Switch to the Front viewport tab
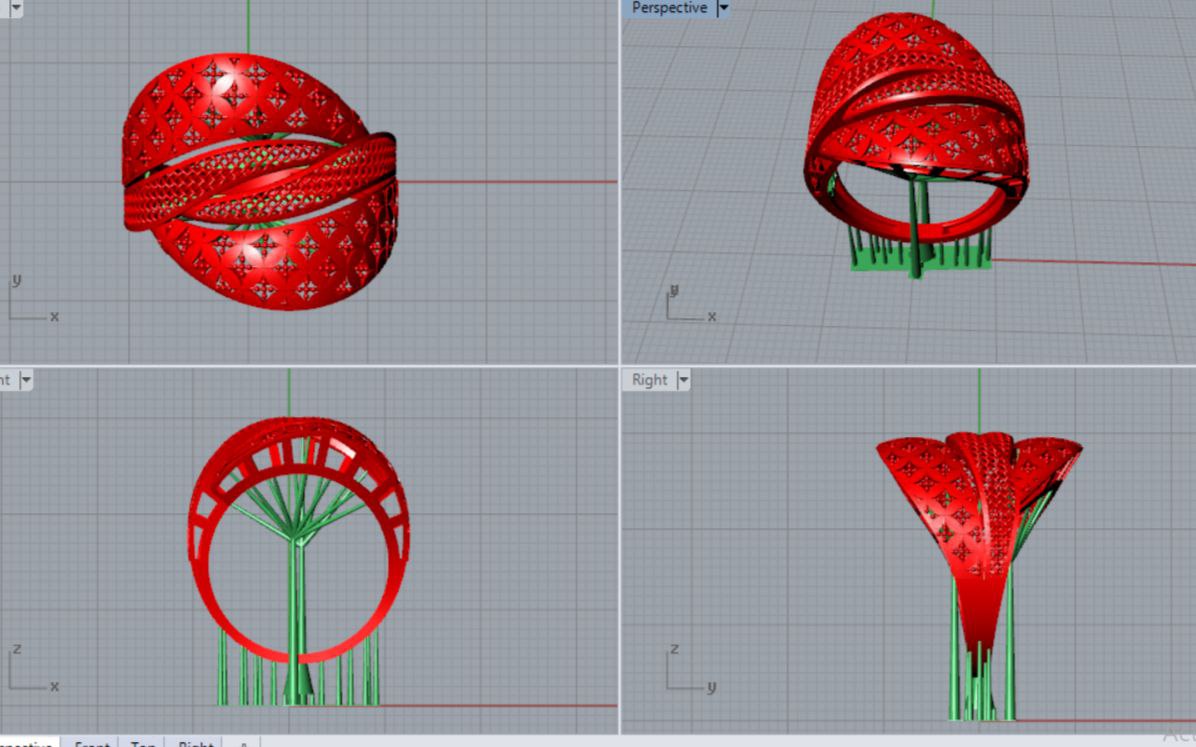1196x747 pixels. (x=92, y=742)
